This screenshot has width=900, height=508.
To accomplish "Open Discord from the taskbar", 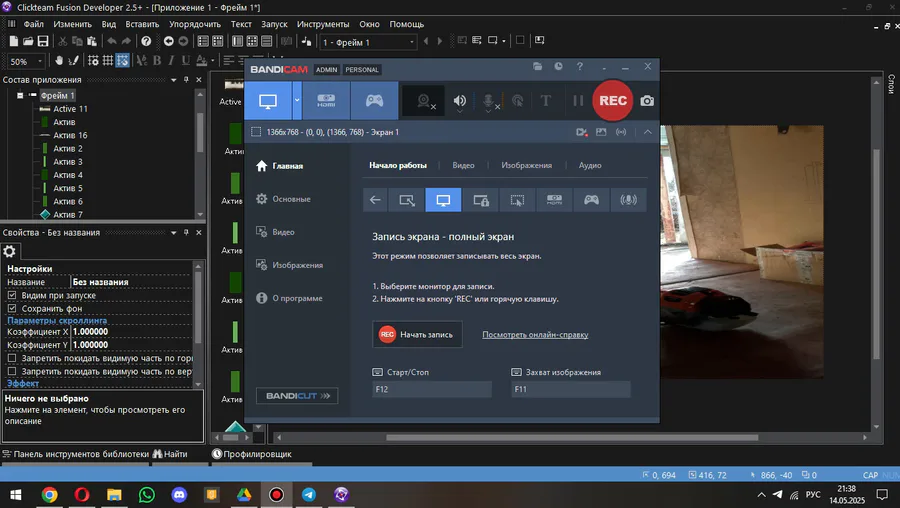I will click(x=179, y=494).
